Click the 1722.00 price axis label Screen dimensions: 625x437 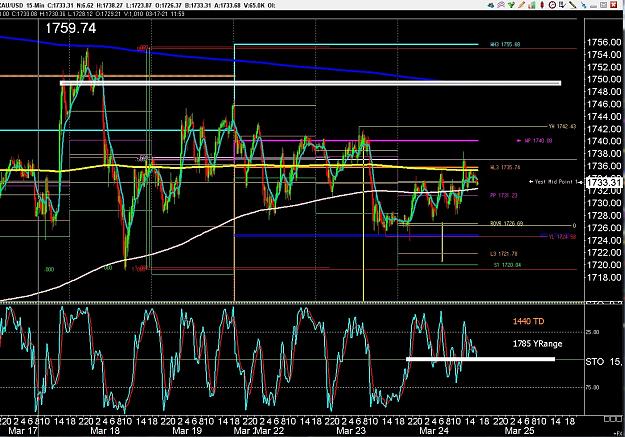click(604, 252)
